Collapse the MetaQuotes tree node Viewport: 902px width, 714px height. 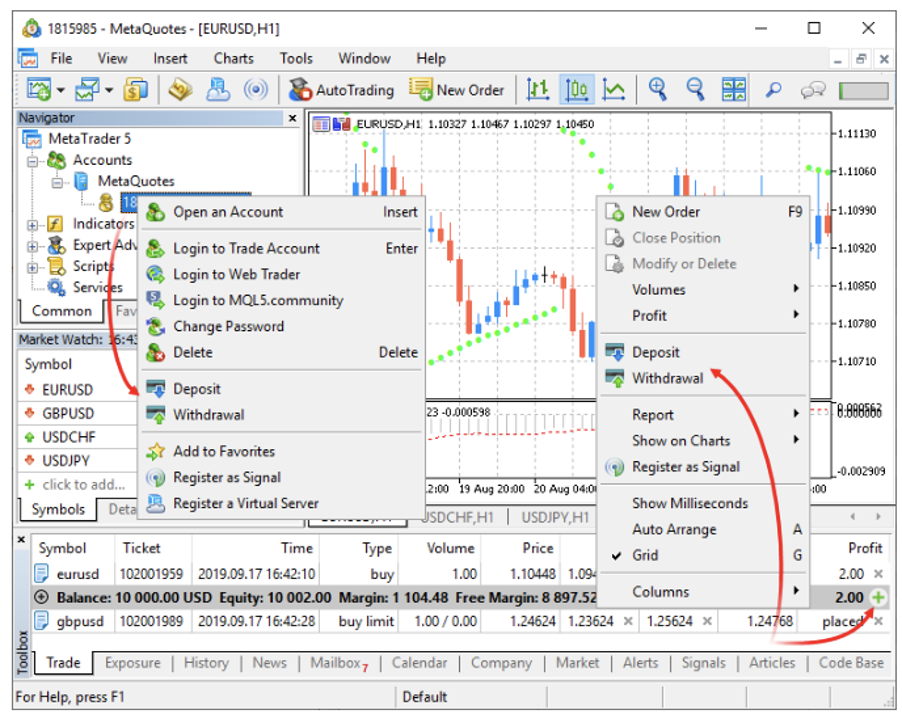click(58, 183)
